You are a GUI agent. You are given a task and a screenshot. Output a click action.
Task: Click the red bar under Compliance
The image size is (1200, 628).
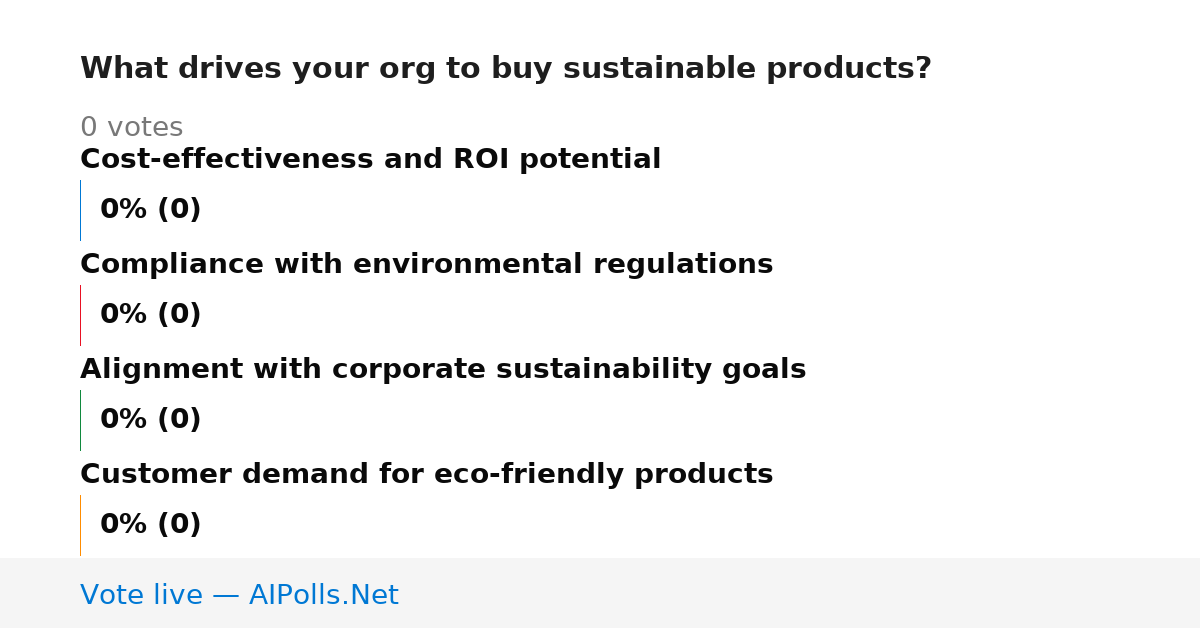tap(80, 315)
